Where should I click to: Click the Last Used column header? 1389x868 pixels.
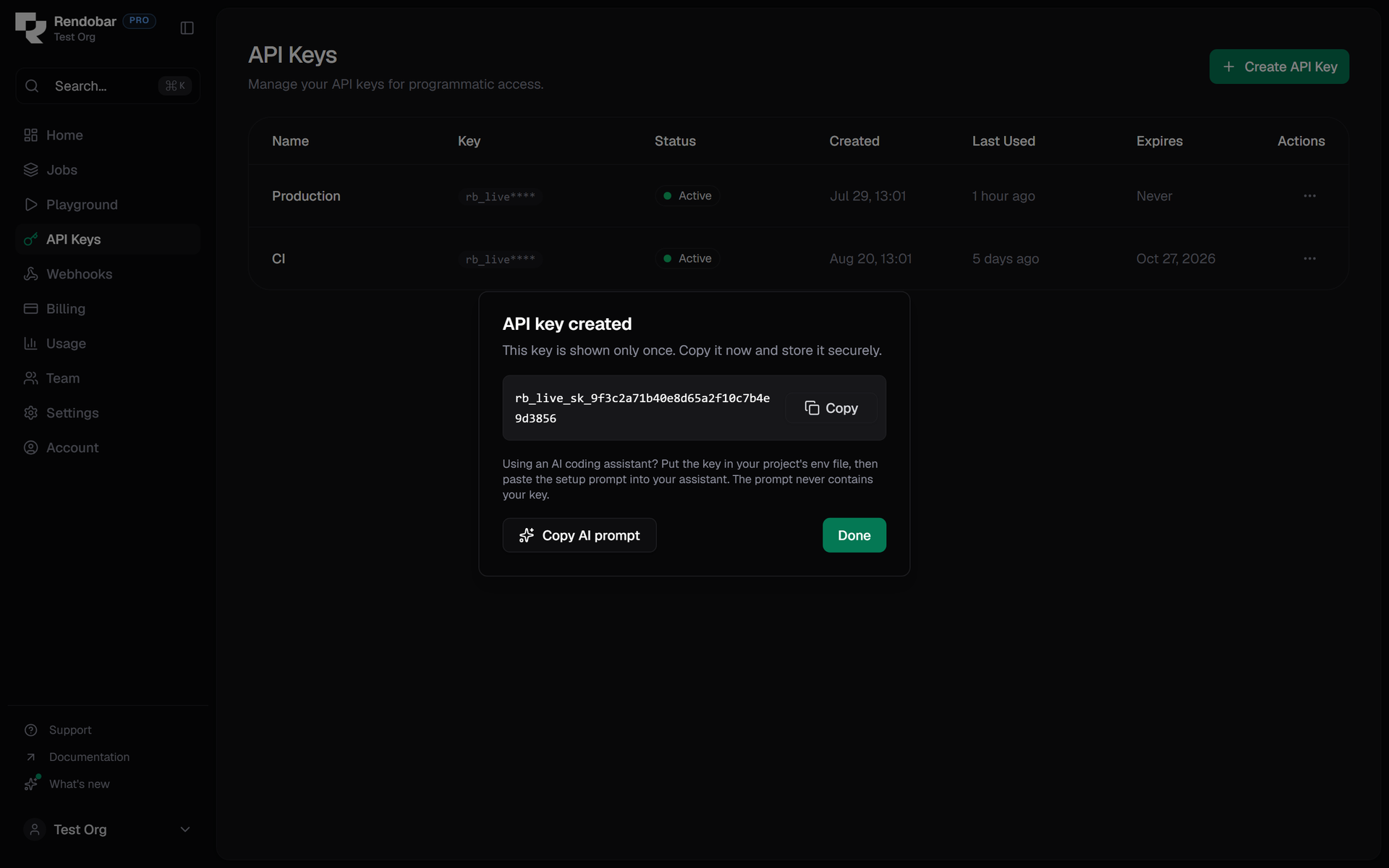pyautogui.click(x=1003, y=141)
